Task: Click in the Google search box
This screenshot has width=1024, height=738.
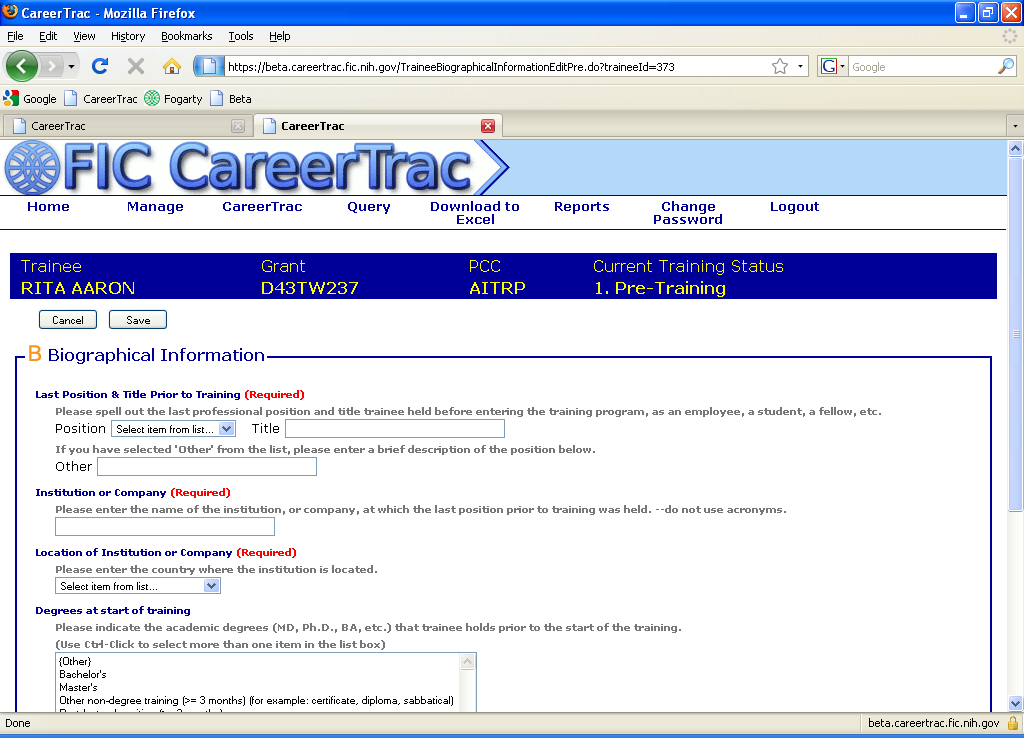Action: pyautogui.click(x=922, y=67)
